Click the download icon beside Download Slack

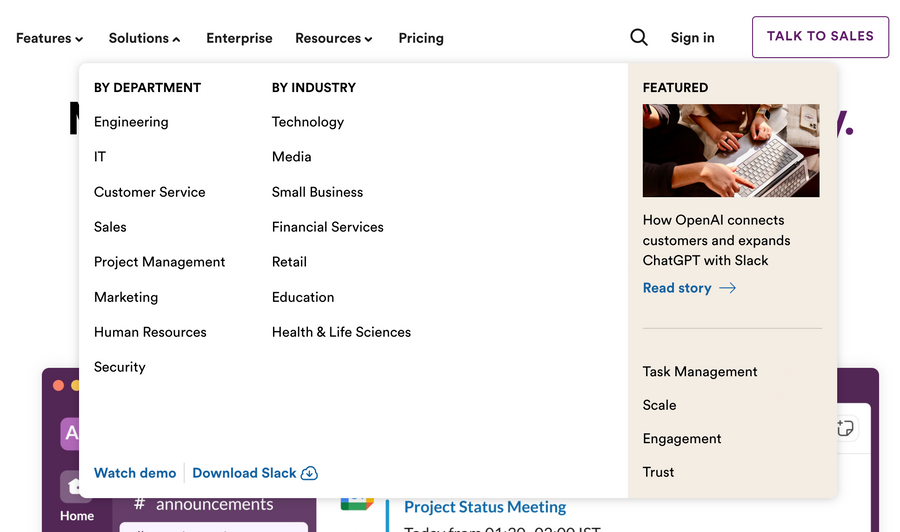pos(309,473)
